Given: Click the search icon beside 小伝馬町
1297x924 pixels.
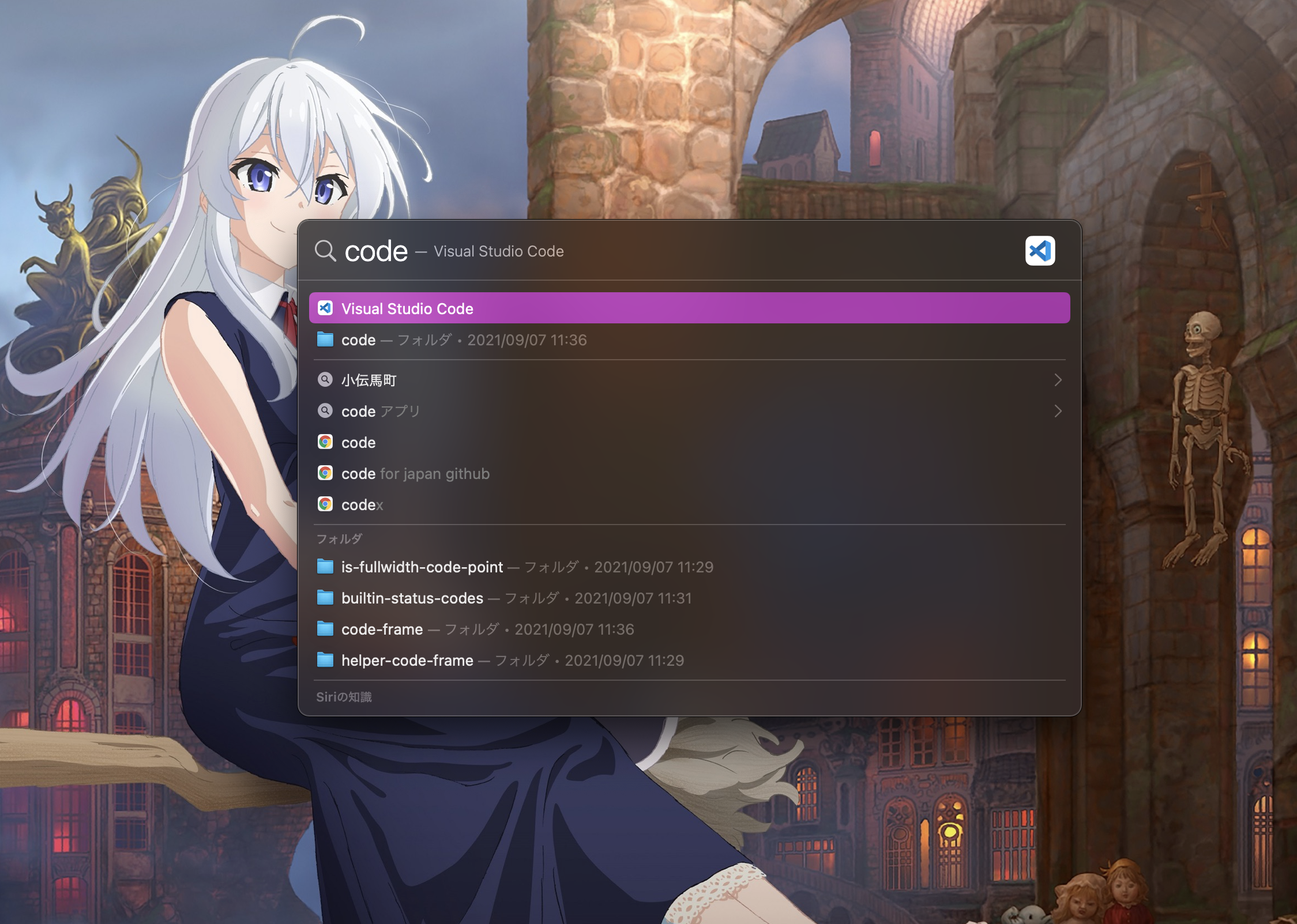Looking at the screenshot, I should click(325, 380).
